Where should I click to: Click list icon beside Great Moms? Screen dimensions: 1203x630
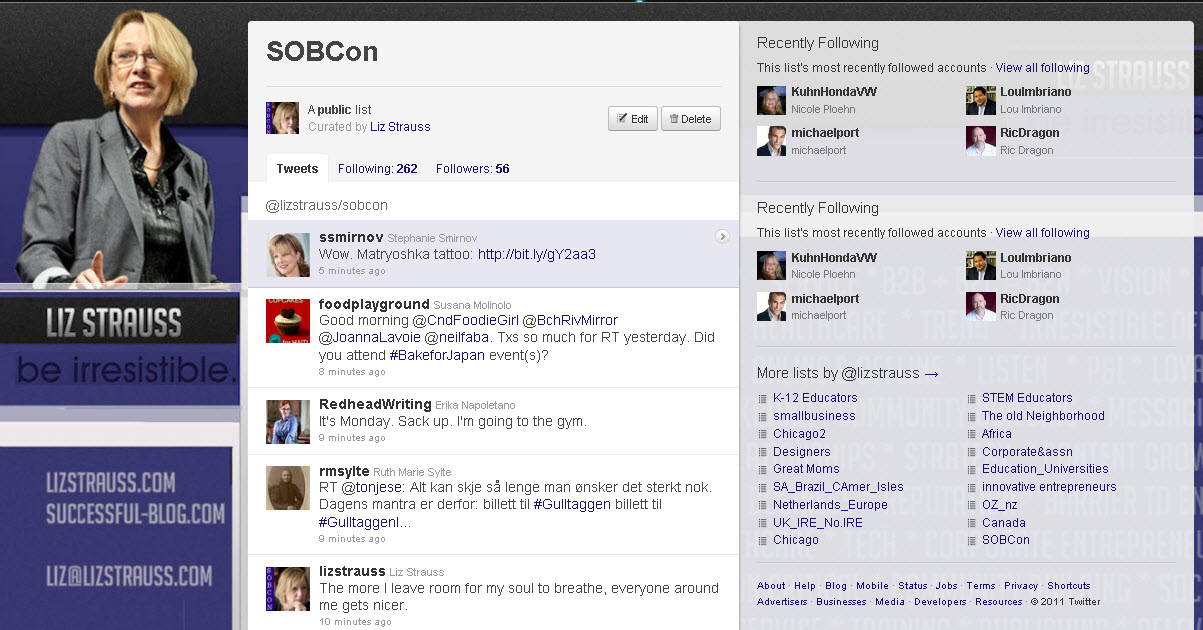click(763, 469)
